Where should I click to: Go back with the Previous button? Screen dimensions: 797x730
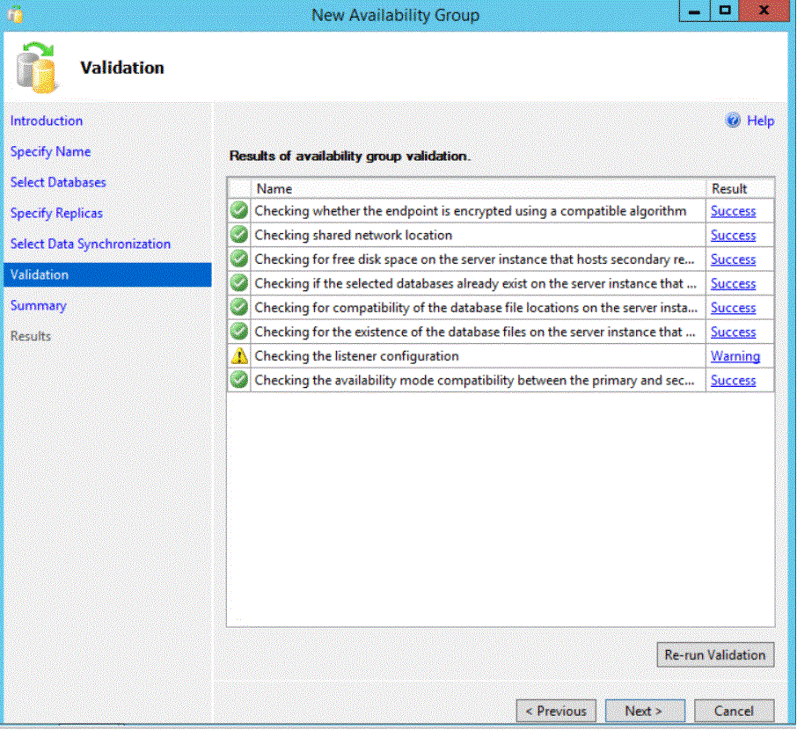pos(556,711)
